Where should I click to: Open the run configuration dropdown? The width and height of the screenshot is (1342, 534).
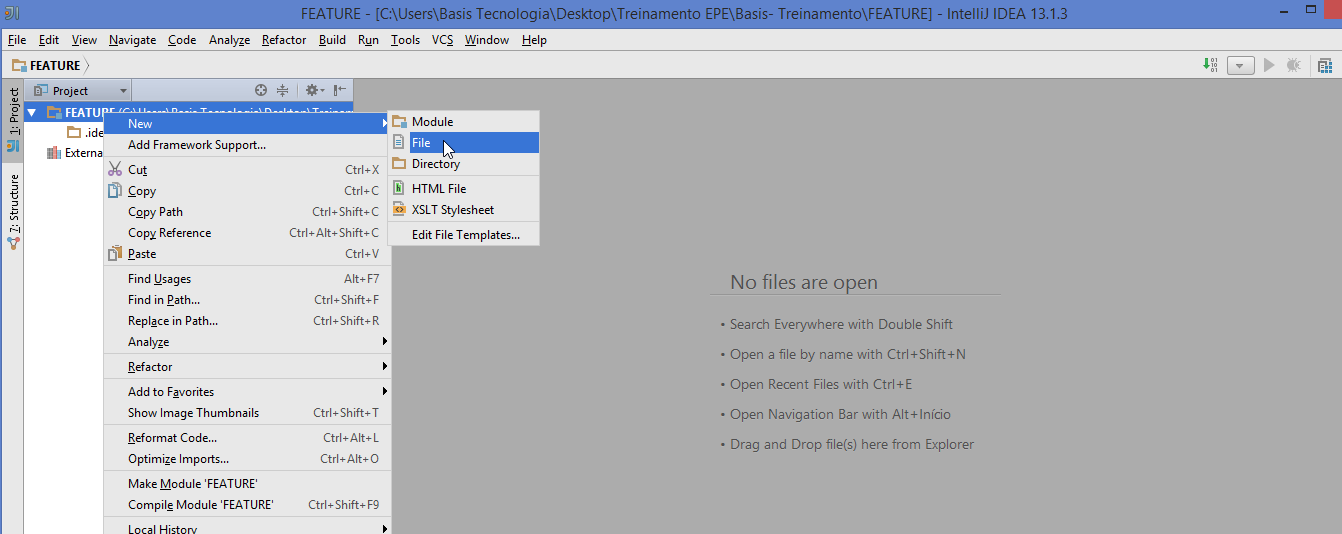[x=1240, y=65]
